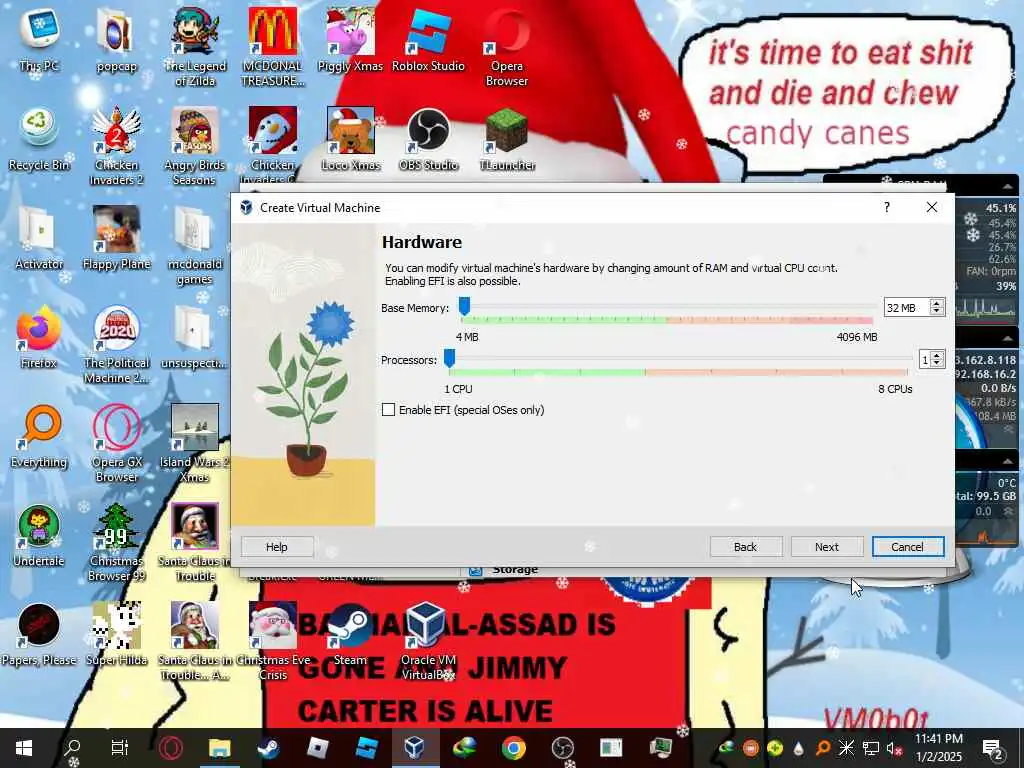Click the Base Memory 32 MB field

(906, 308)
